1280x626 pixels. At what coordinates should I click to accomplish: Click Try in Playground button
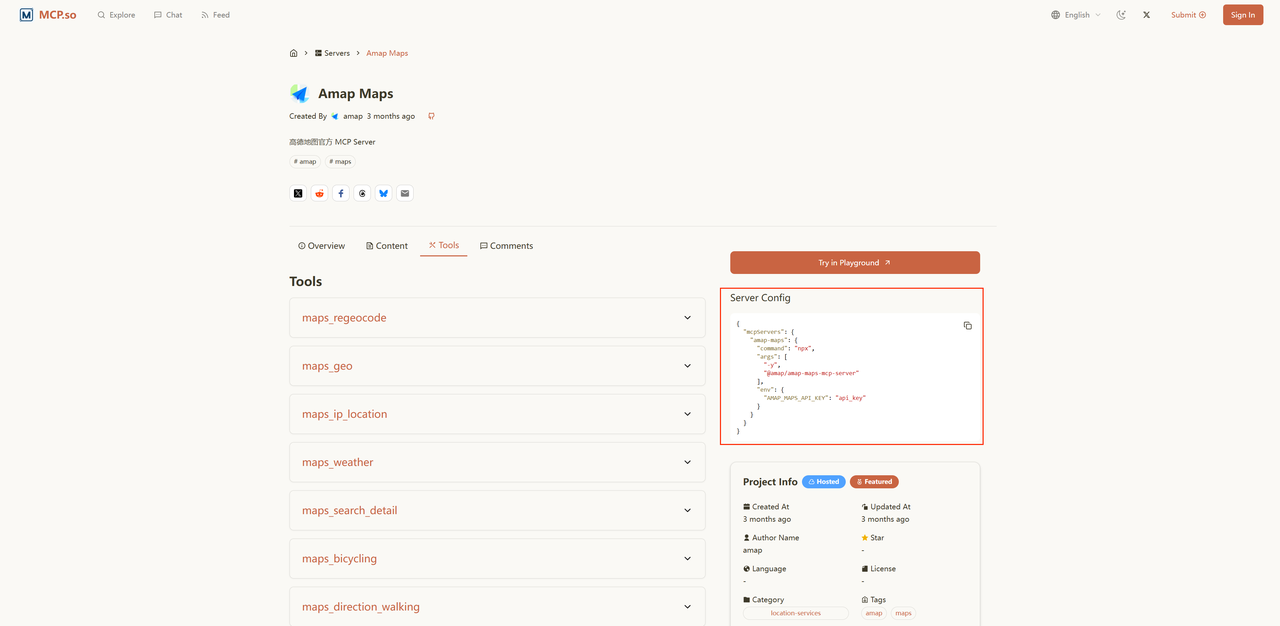click(x=854, y=263)
